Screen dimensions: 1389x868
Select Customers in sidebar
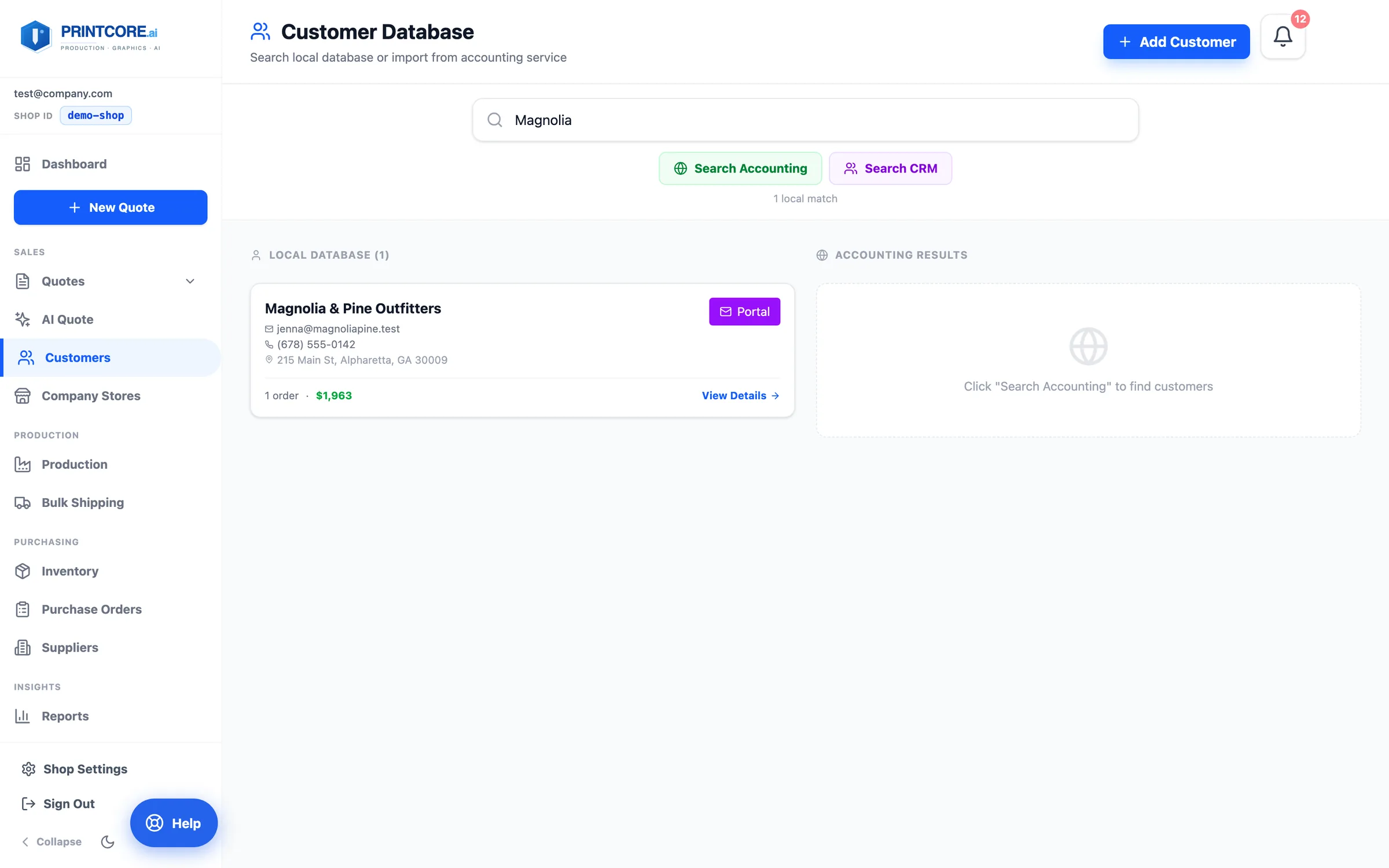(x=111, y=358)
